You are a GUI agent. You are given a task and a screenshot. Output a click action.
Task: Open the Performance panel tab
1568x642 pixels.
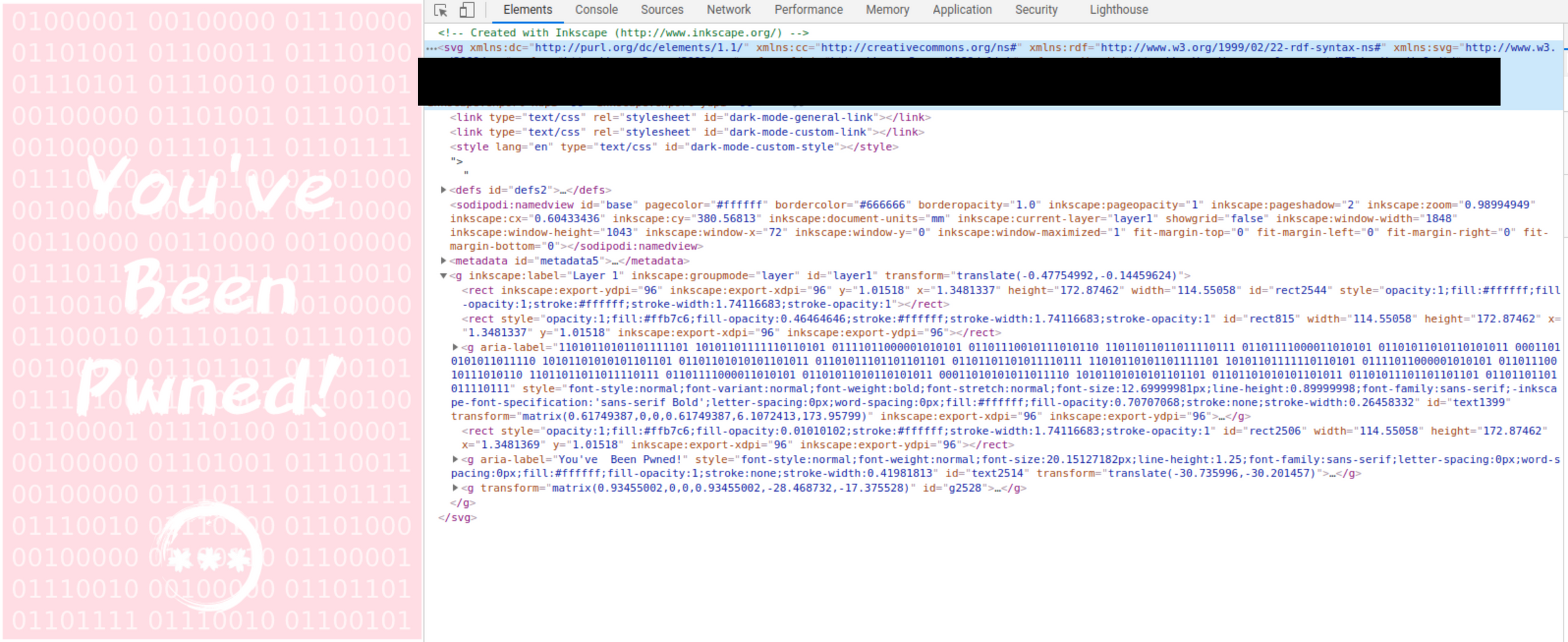[x=808, y=10]
